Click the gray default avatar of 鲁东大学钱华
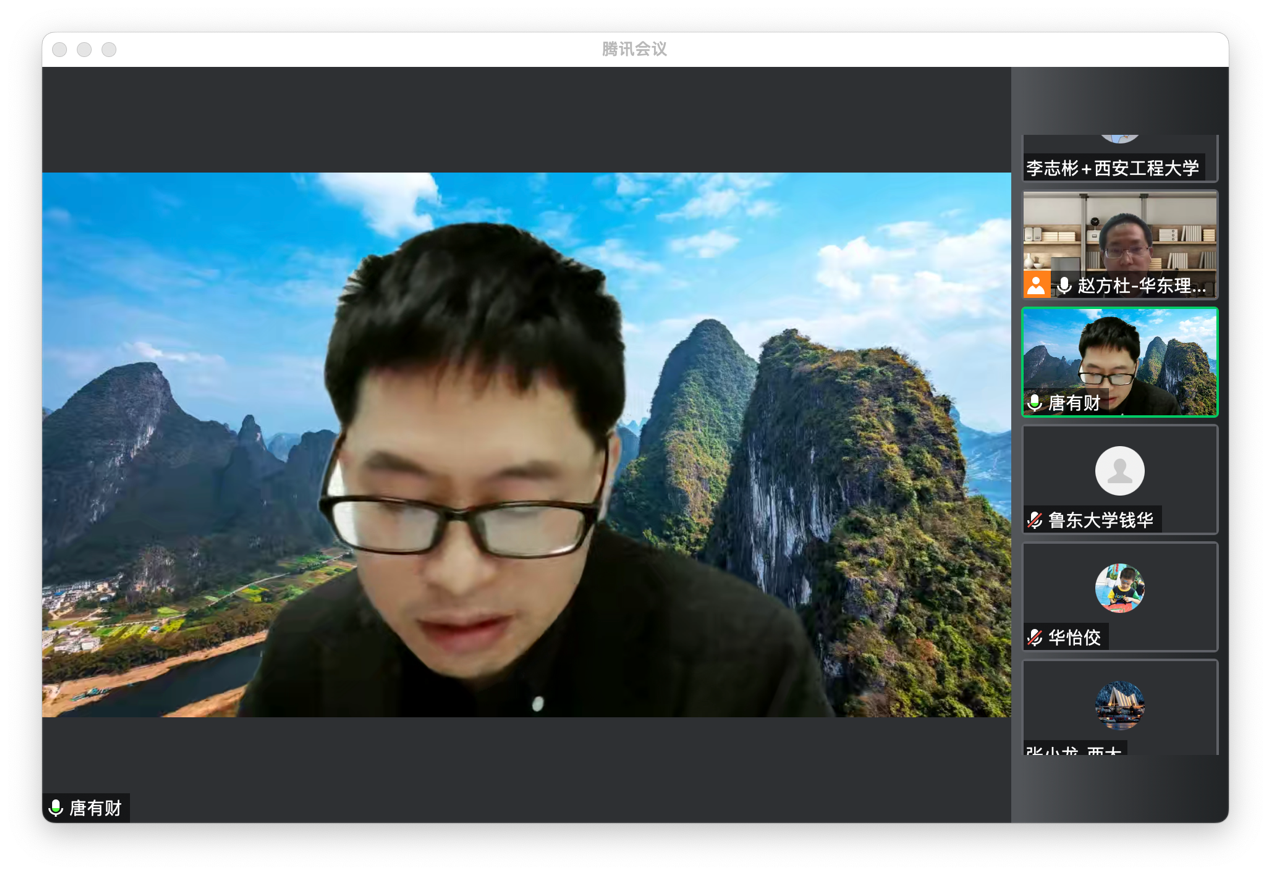 (1119, 471)
